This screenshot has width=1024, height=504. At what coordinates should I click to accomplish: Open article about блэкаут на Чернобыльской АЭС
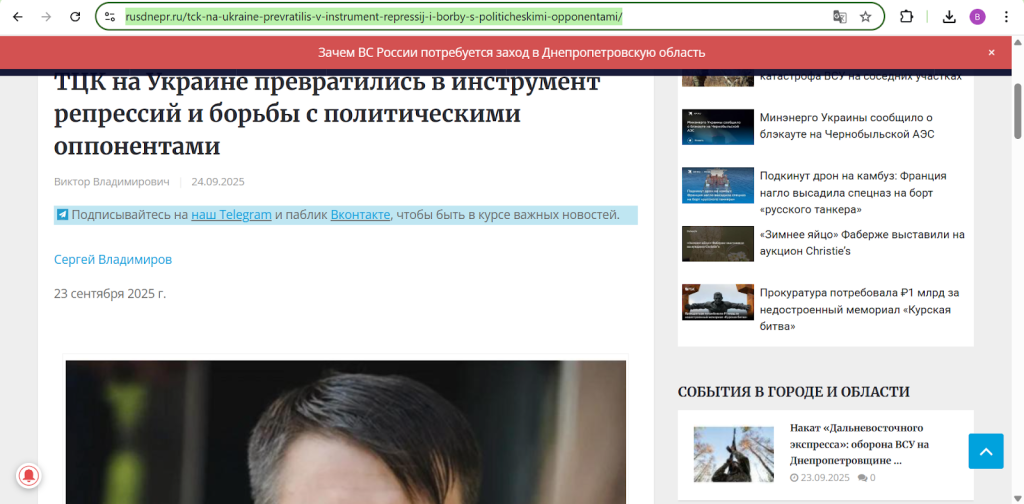coord(846,125)
